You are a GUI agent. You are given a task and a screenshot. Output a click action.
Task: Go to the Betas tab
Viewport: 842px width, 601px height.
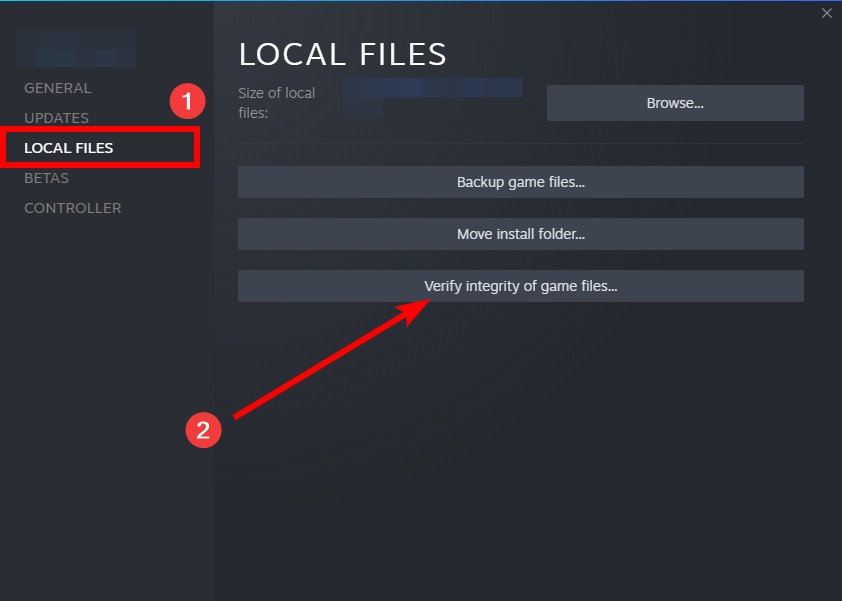46,178
